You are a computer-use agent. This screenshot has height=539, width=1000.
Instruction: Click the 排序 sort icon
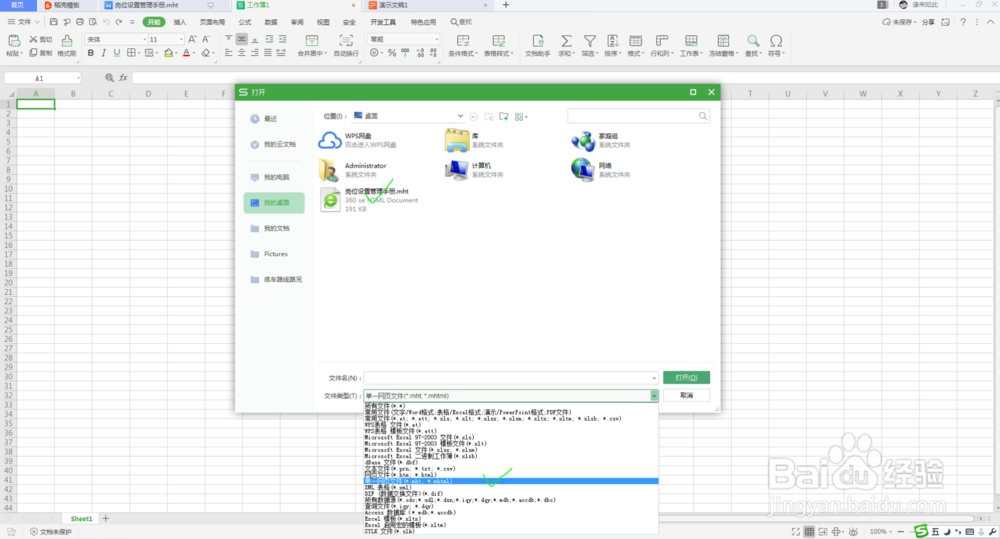tap(612, 41)
